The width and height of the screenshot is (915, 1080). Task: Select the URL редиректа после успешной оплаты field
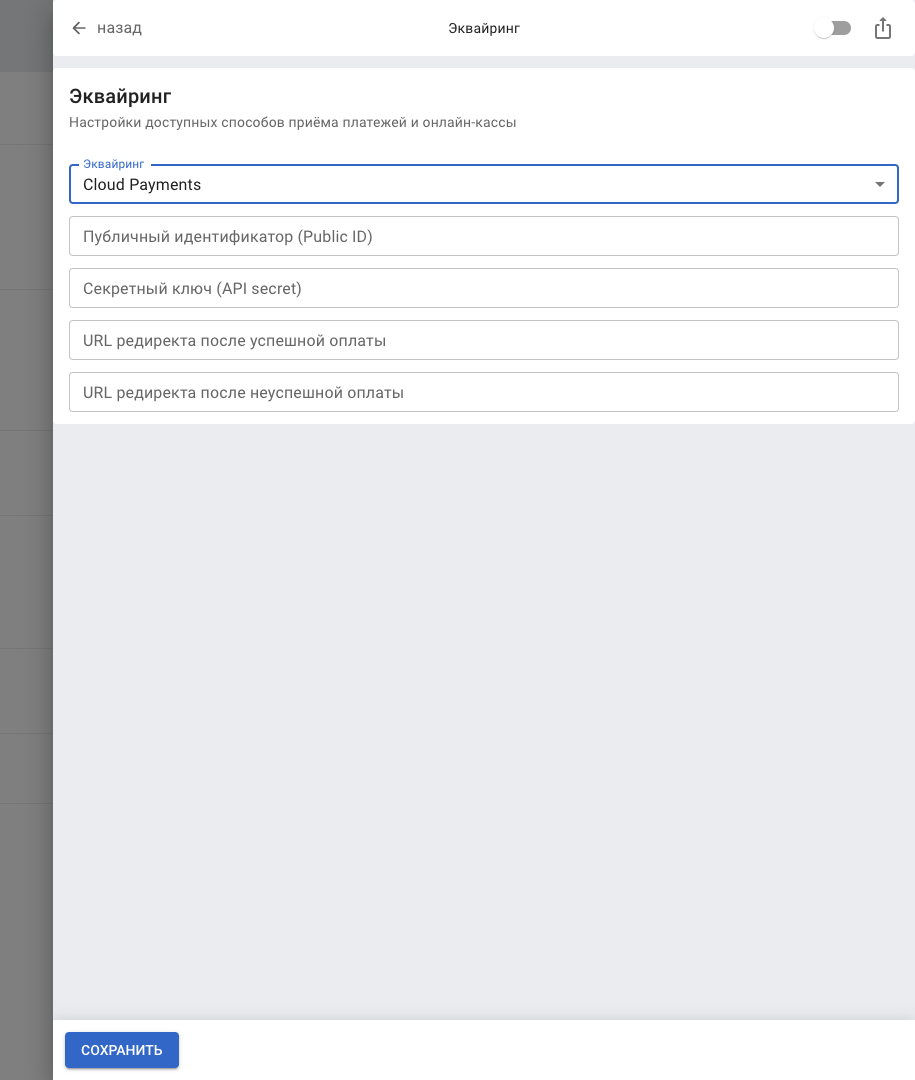pos(484,340)
